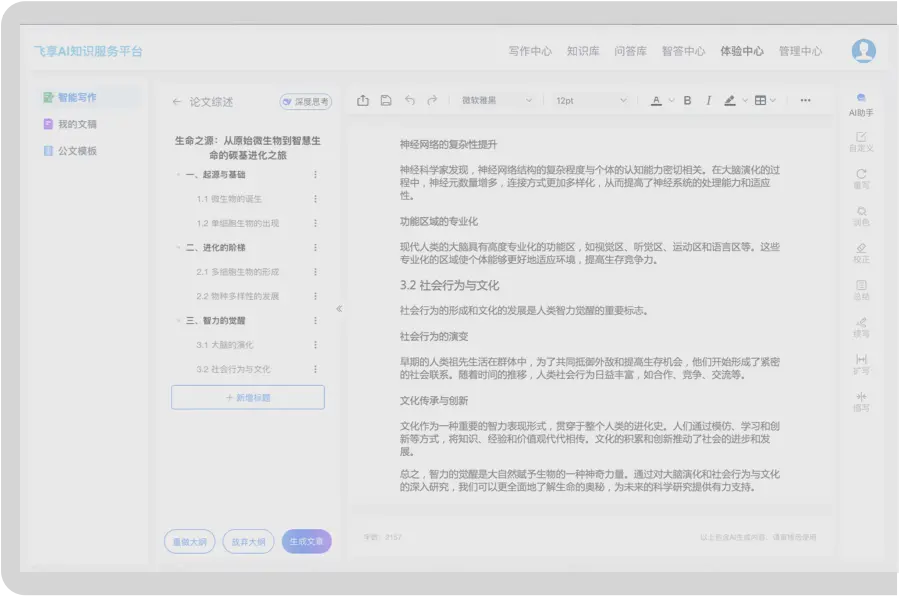
Task: Open options menu for 1.1 微生物的诞生
Action: [315, 199]
